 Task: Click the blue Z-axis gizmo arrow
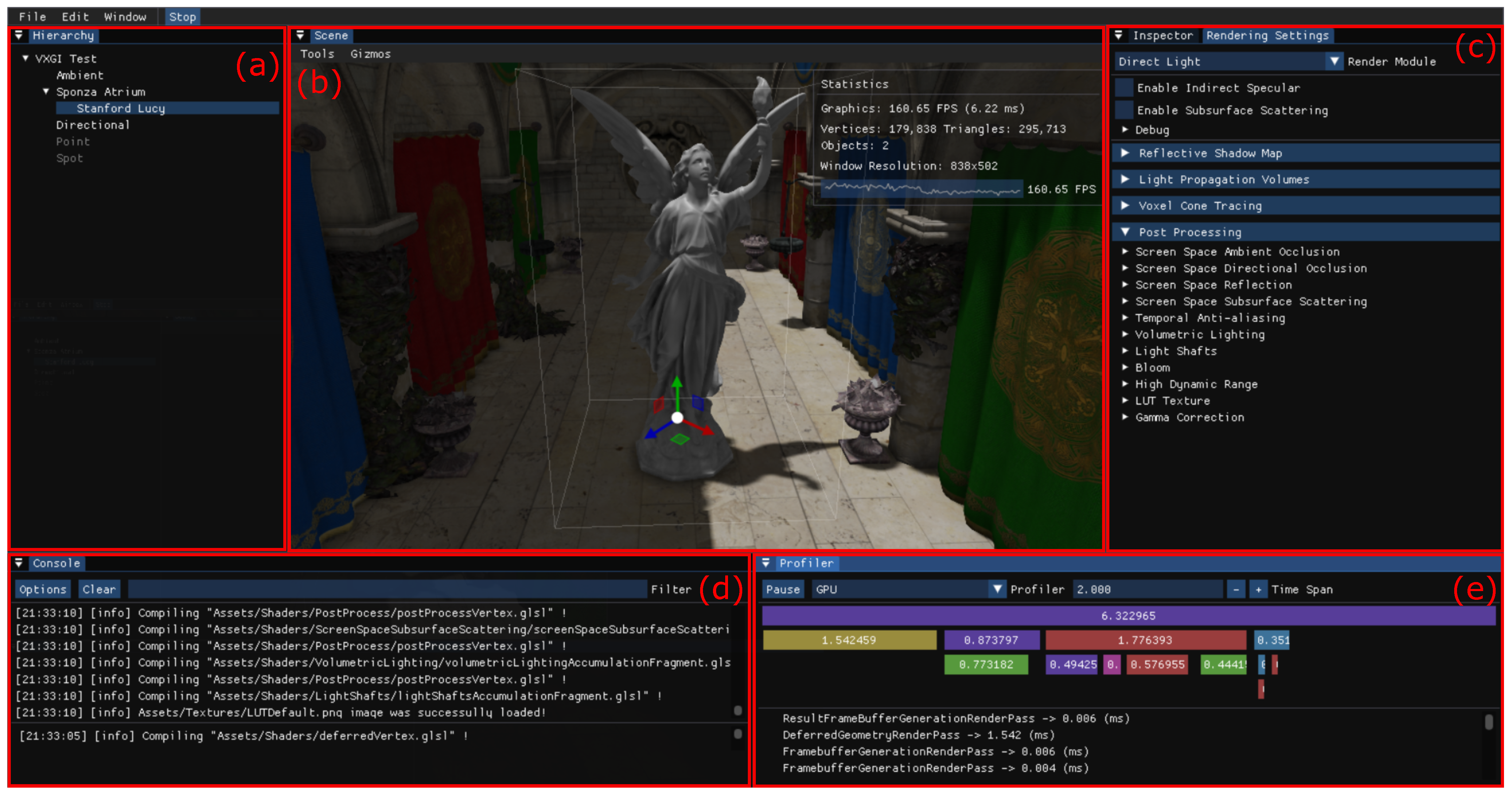tap(658, 430)
